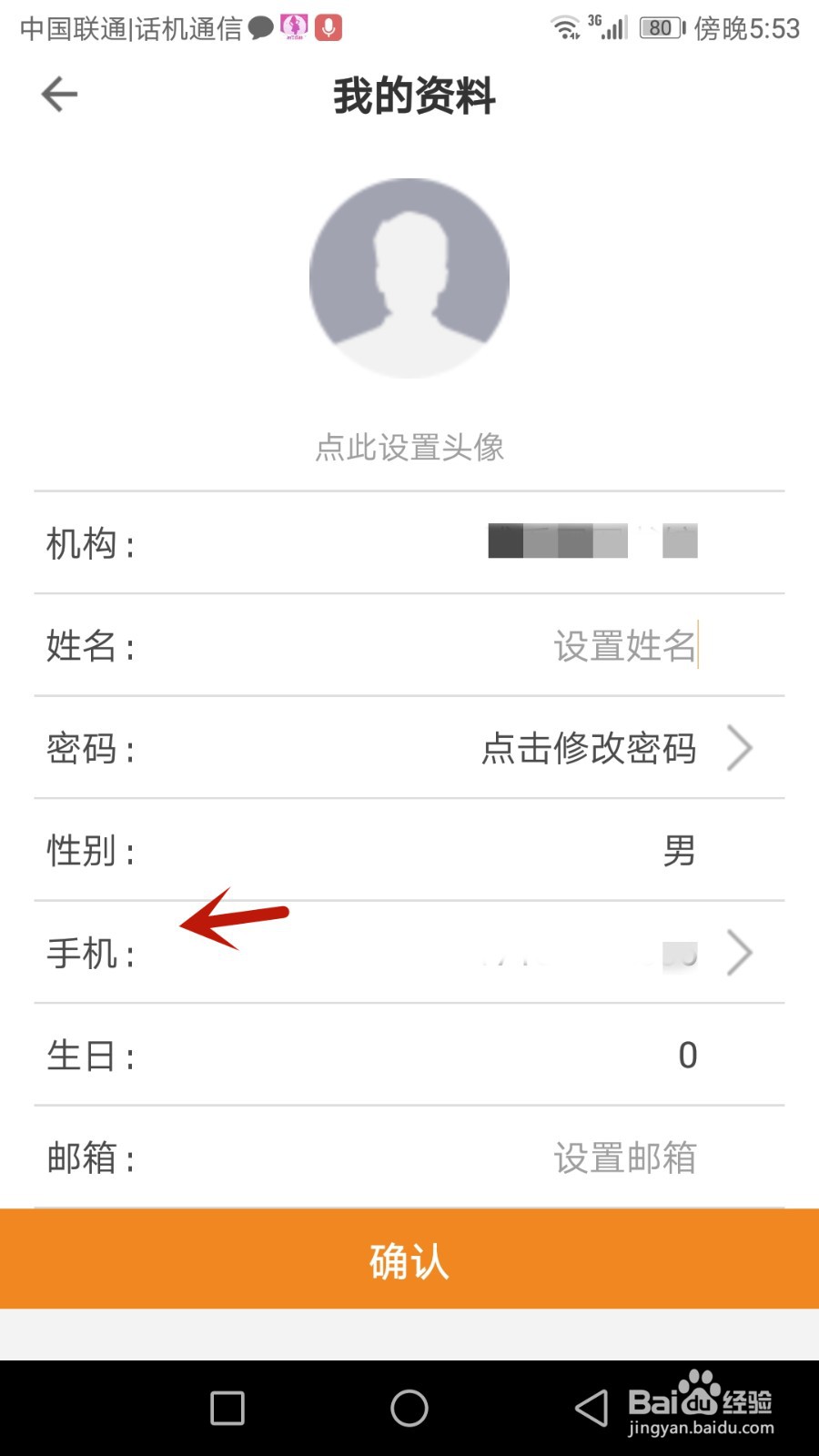Tap the chevron in the 密码 row
Image resolution: width=819 pixels, height=1456 pixels.
tap(740, 749)
